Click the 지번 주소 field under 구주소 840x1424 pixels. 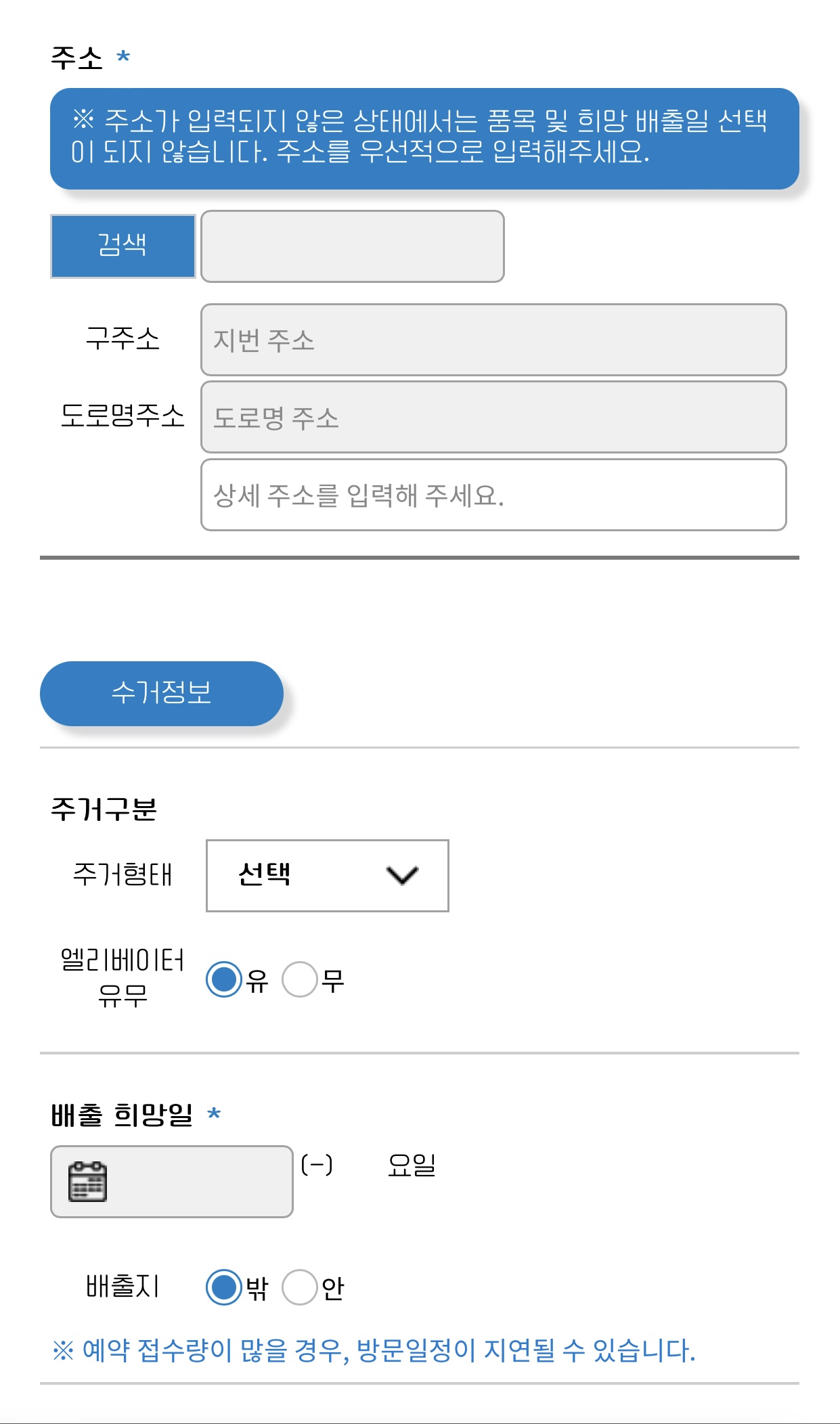[492, 341]
